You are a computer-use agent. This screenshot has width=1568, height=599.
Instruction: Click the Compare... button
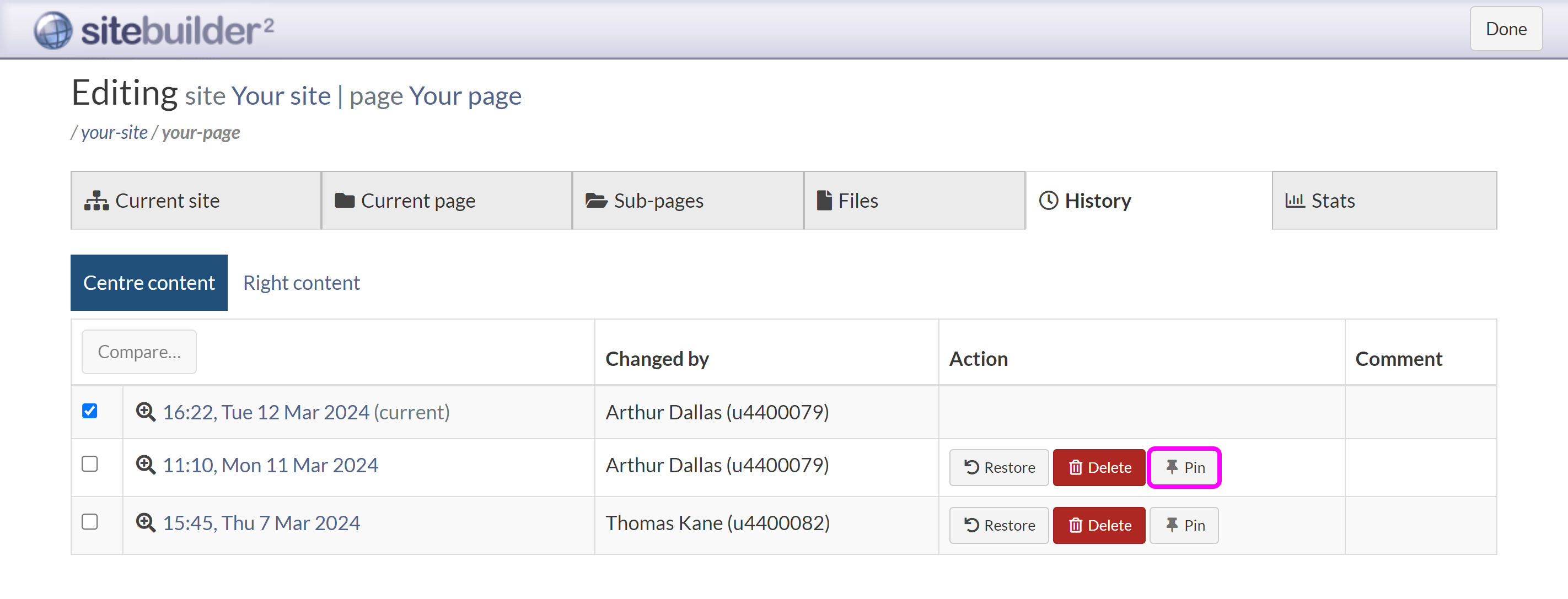pos(139,352)
